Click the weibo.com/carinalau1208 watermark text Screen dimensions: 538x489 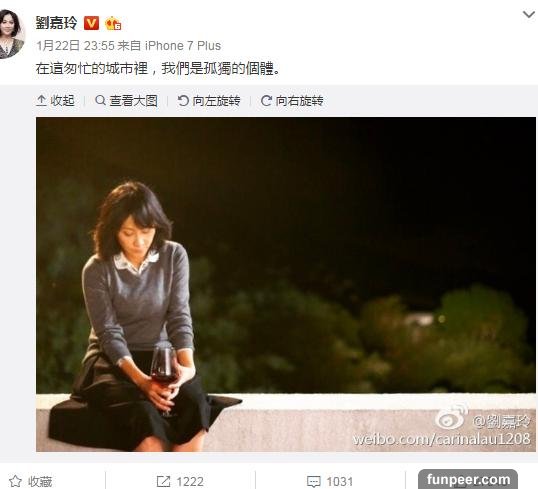(442, 438)
